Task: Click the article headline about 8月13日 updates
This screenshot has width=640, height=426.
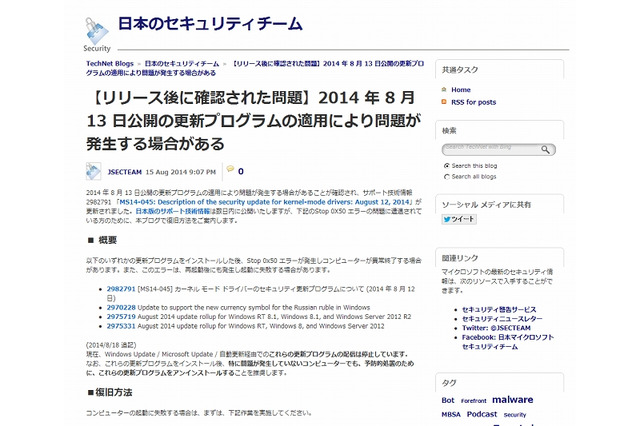Action: pyautogui.click(x=253, y=120)
